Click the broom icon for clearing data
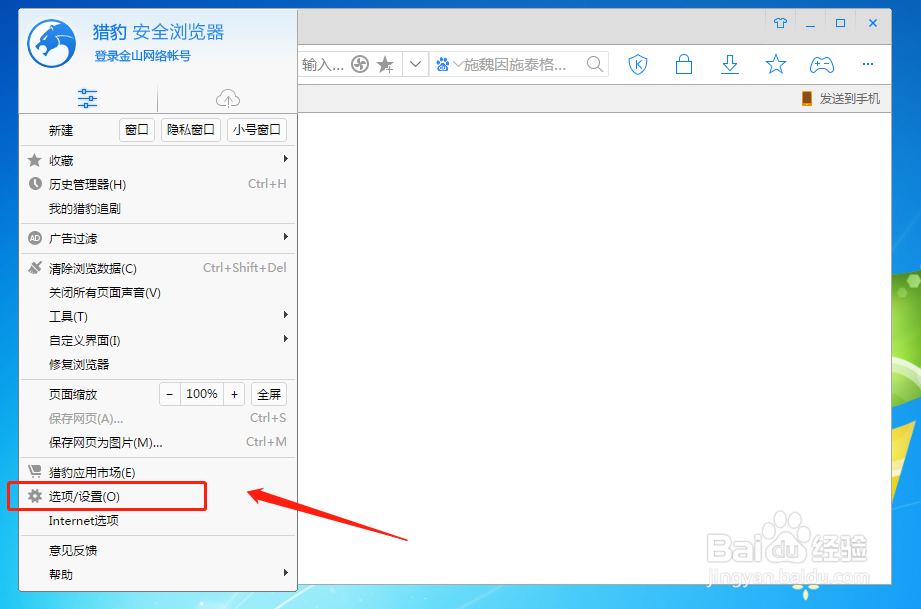 (x=35, y=268)
